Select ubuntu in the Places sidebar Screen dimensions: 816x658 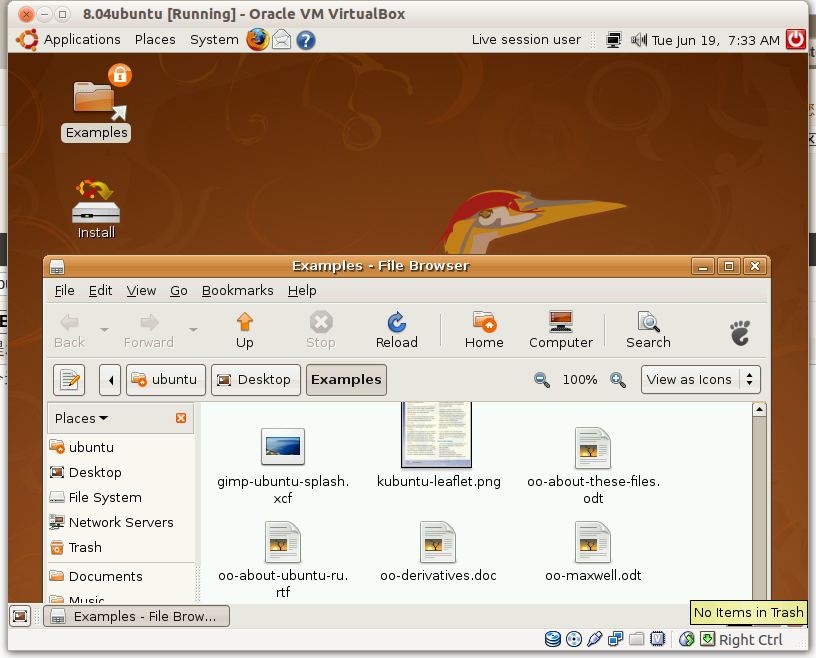coord(121,447)
